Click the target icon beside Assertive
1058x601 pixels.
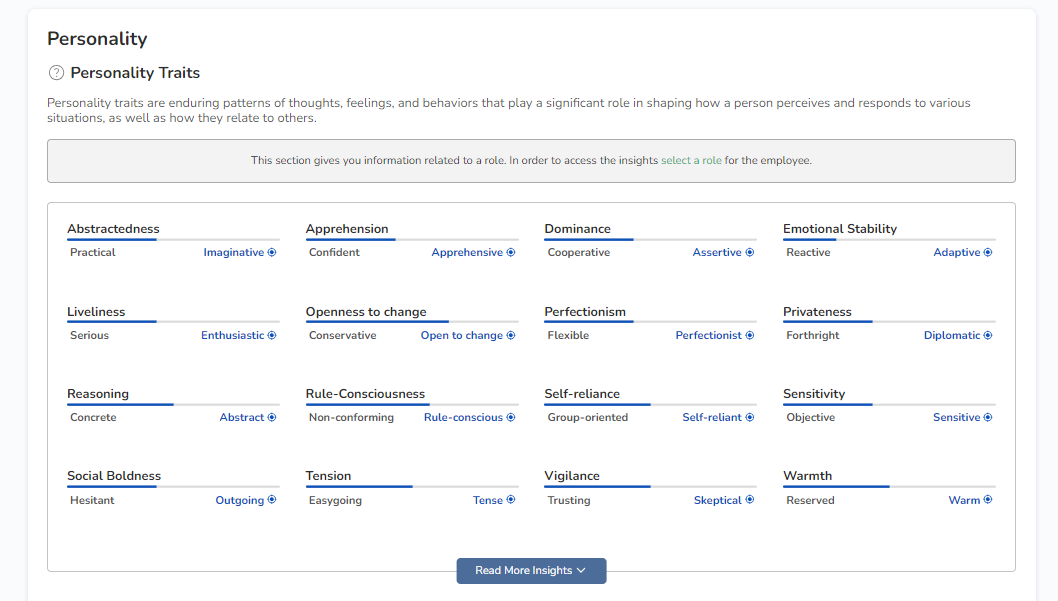click(x=750, y=253)
